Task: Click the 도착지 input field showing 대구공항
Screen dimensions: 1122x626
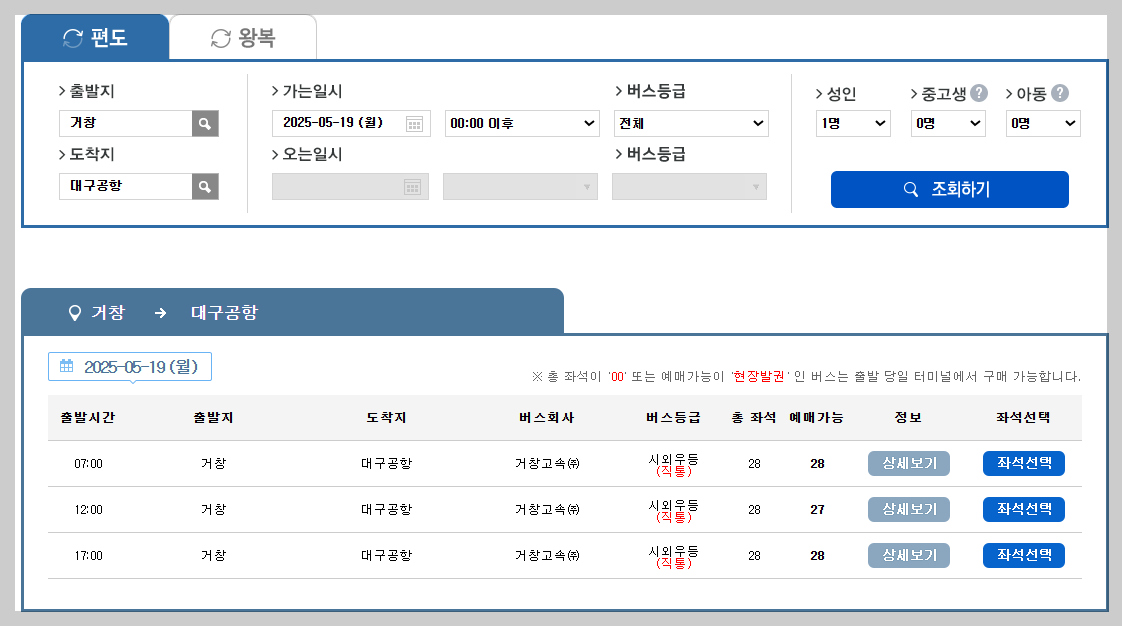Action: [x=126, y=186]
